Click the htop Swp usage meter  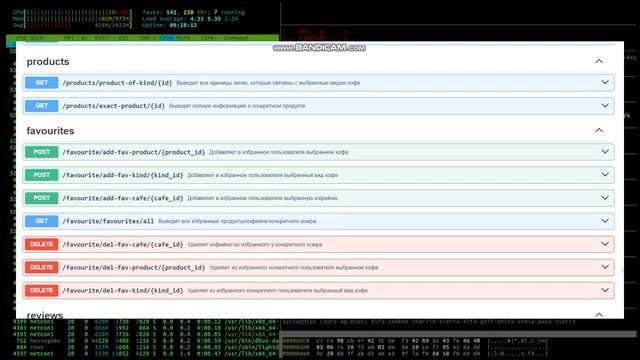coord(72,25)
